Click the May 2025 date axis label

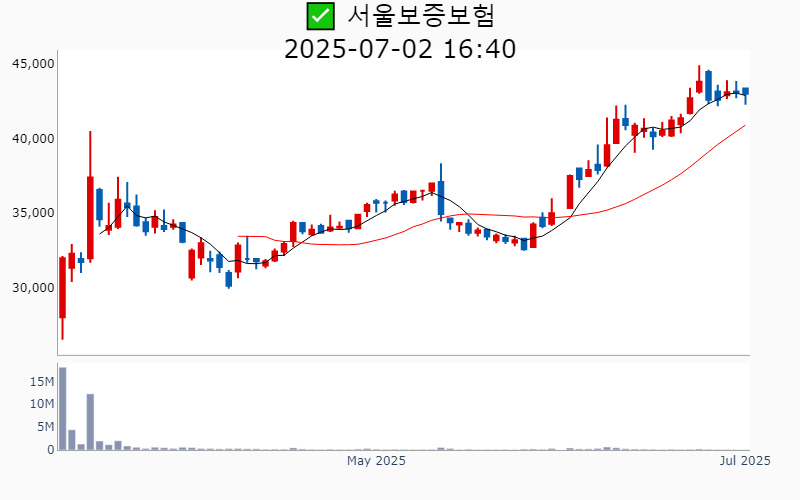click(x=377, y=461)
